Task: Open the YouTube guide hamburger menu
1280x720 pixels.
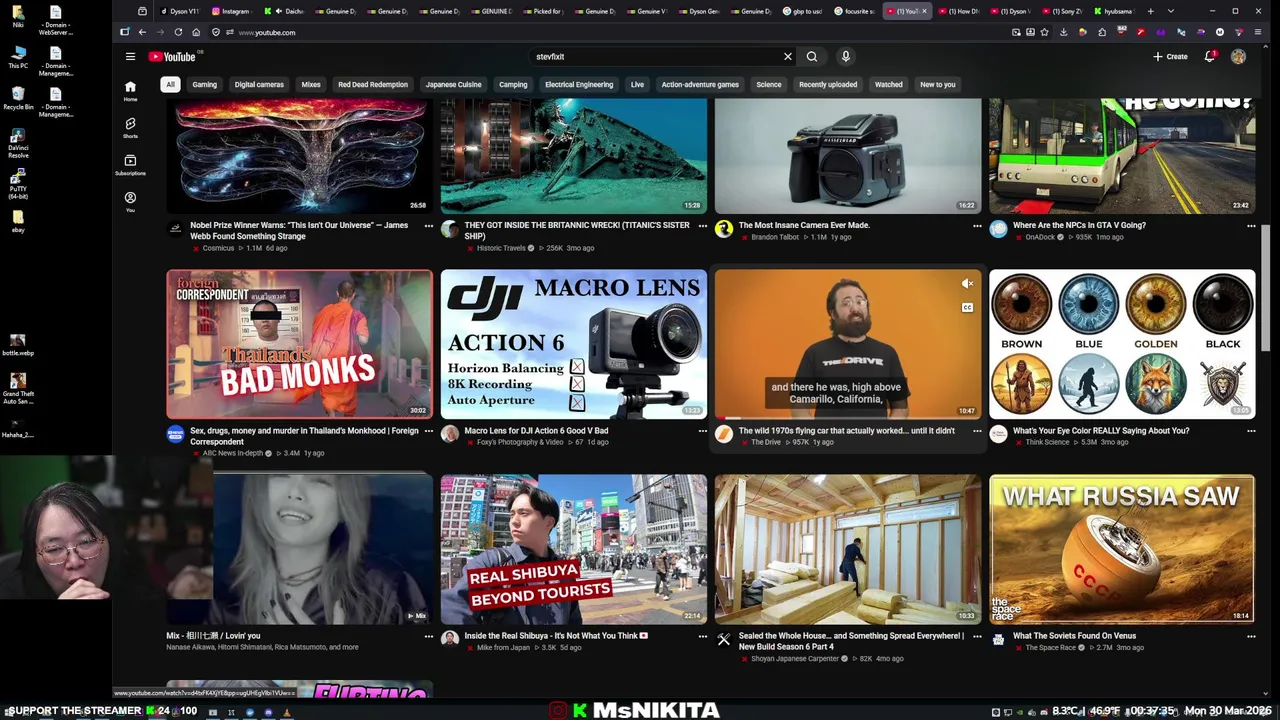Action: [130, 57]
